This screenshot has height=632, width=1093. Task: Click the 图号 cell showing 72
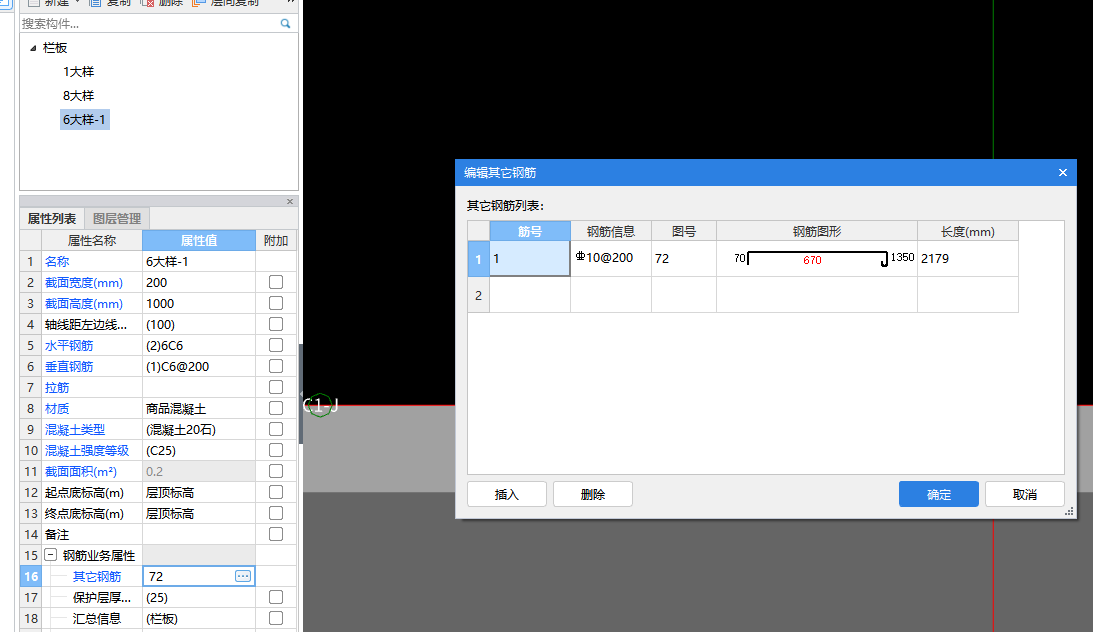pyautogui.click(x=684, y=259)
